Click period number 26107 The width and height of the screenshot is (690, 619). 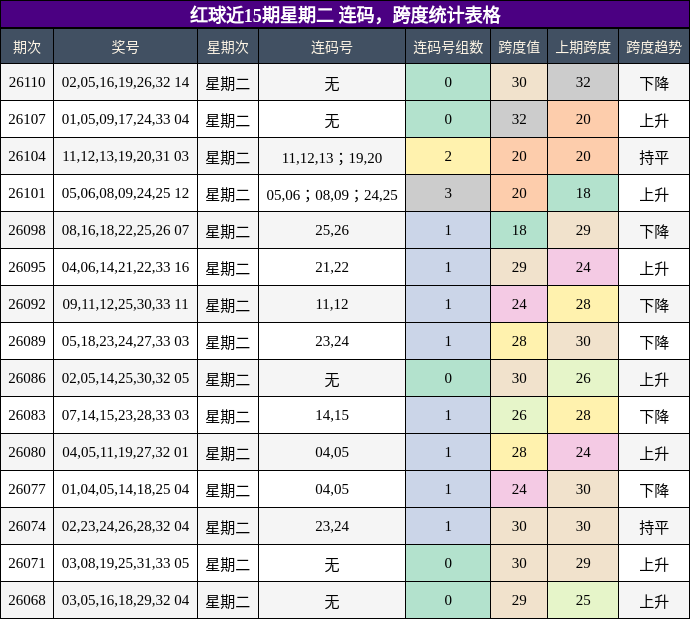(27, 119)
